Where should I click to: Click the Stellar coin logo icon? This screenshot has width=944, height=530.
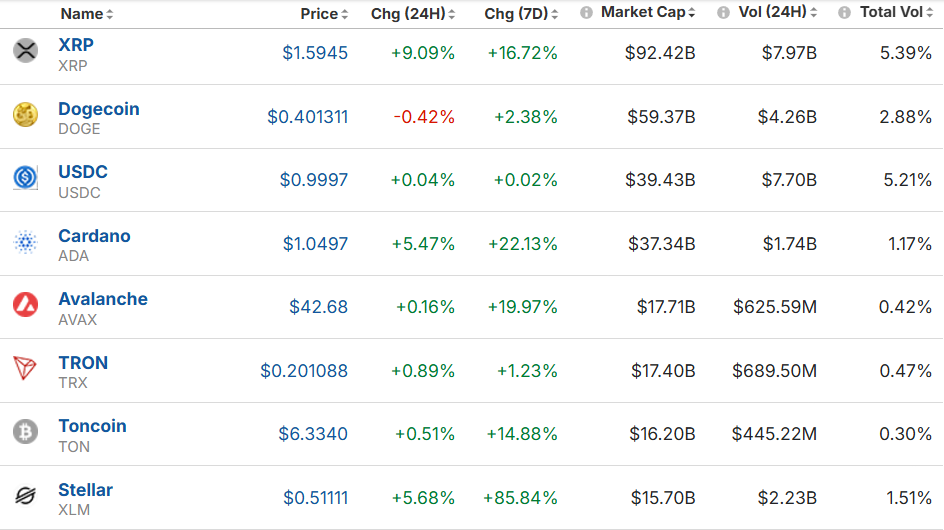pos(25,496)
